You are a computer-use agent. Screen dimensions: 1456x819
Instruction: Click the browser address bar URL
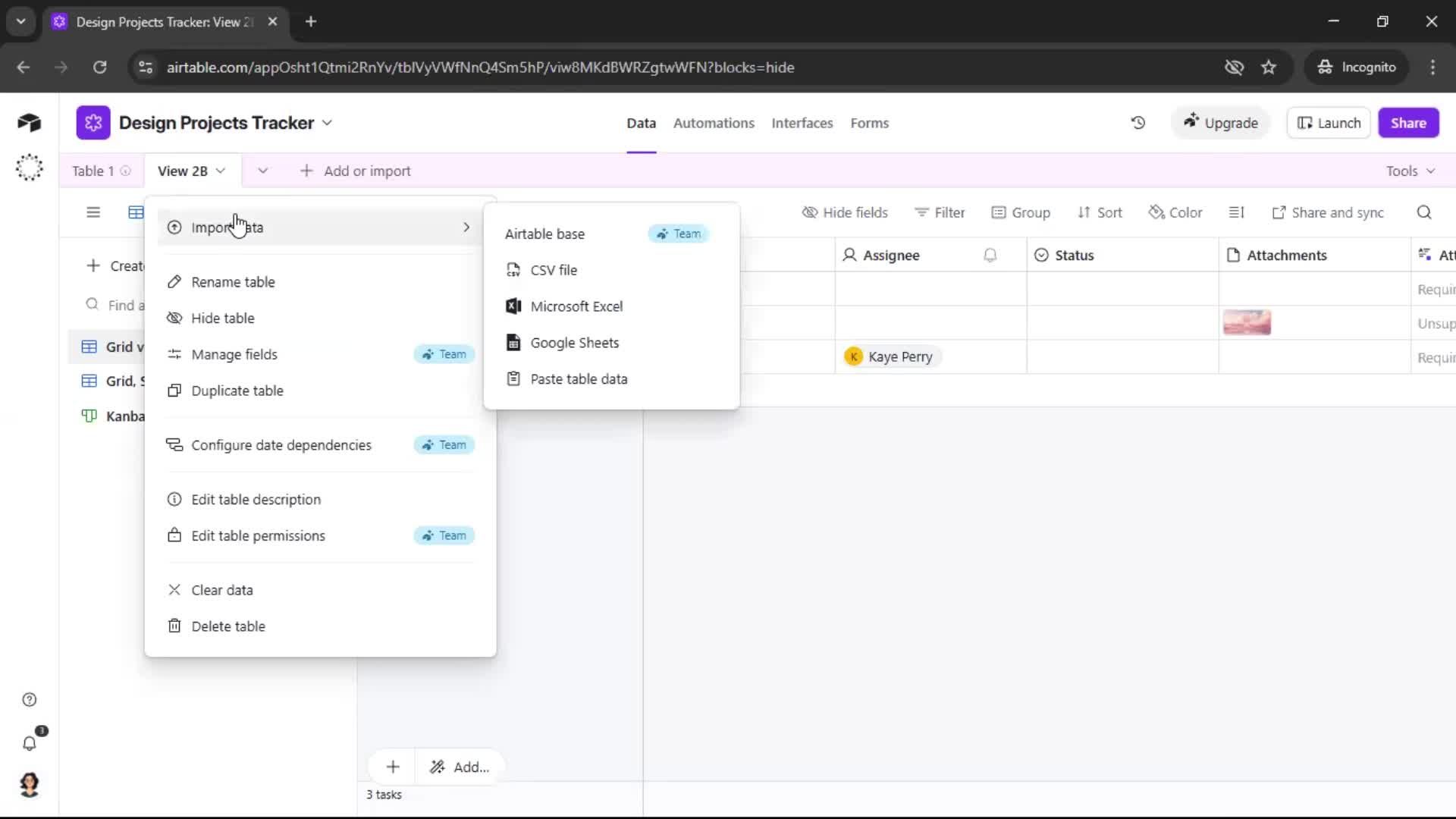pyautogui.click(x=480, y=67)
